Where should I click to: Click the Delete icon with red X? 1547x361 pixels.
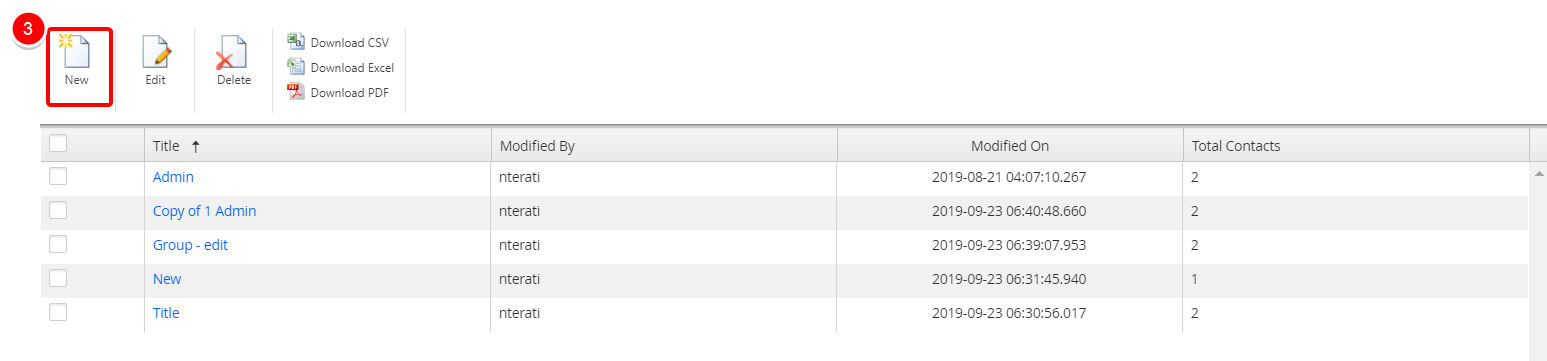click(x=233, y=52)
